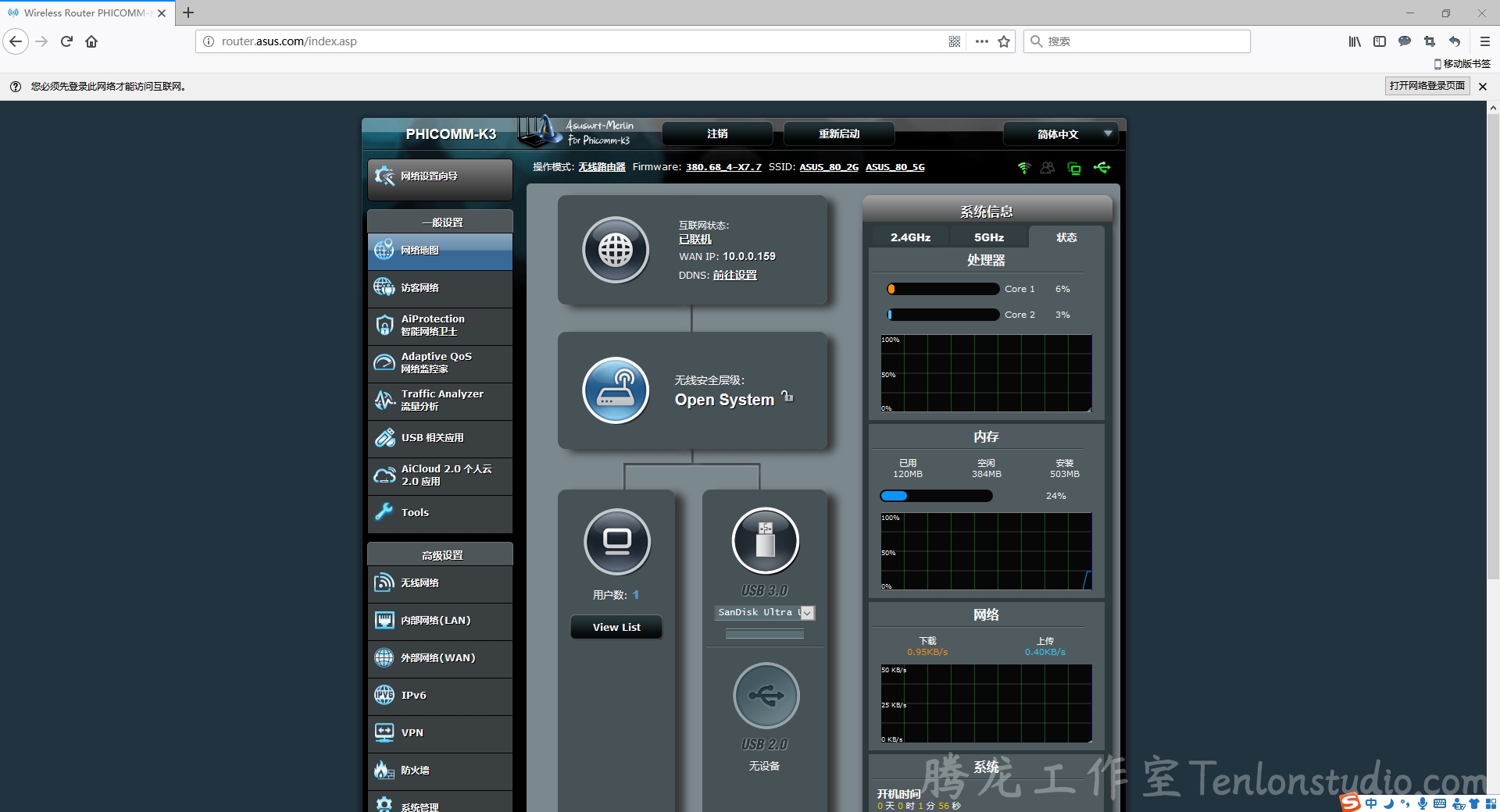Click the QR code icon in address bar
The width and height of the screenshot is (1500, 812).
pos(955,41)
